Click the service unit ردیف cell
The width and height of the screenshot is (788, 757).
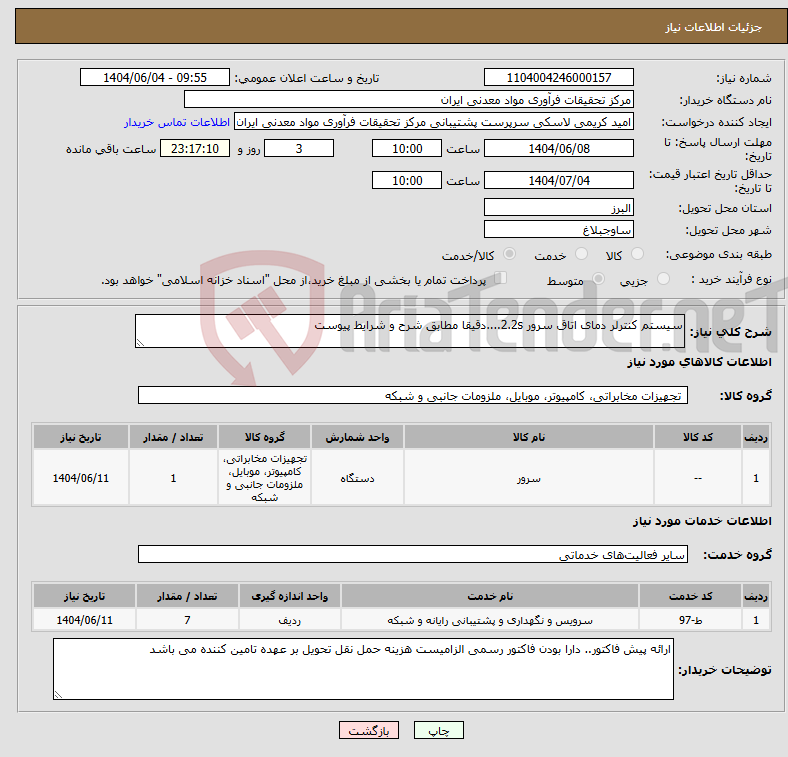tap(290, 620)
